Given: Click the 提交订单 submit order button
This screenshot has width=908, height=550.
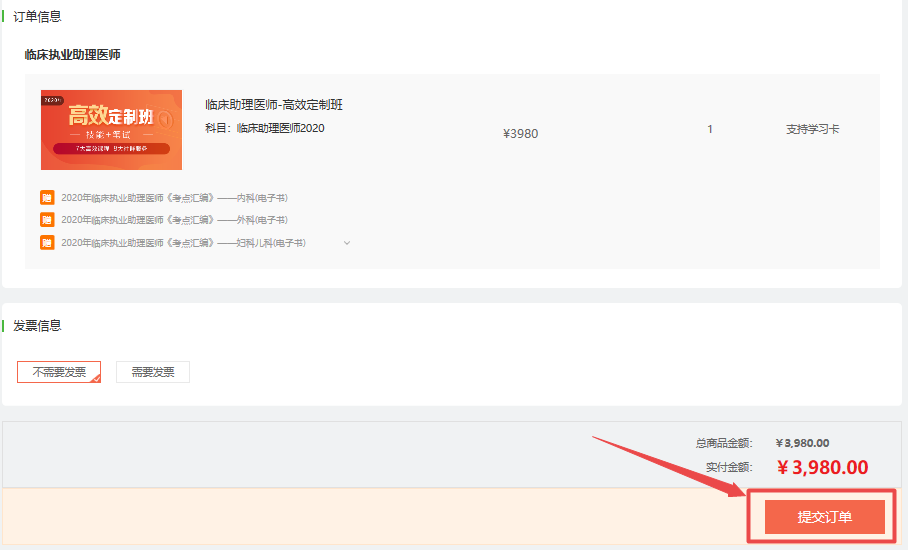Looking at the screenshot, I should point(824,517).
